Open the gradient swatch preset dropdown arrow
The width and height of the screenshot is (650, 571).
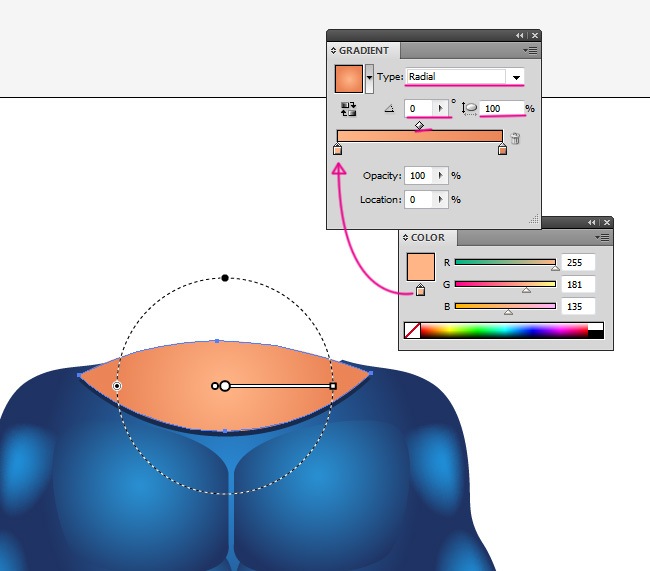click(x=370, y=77)
